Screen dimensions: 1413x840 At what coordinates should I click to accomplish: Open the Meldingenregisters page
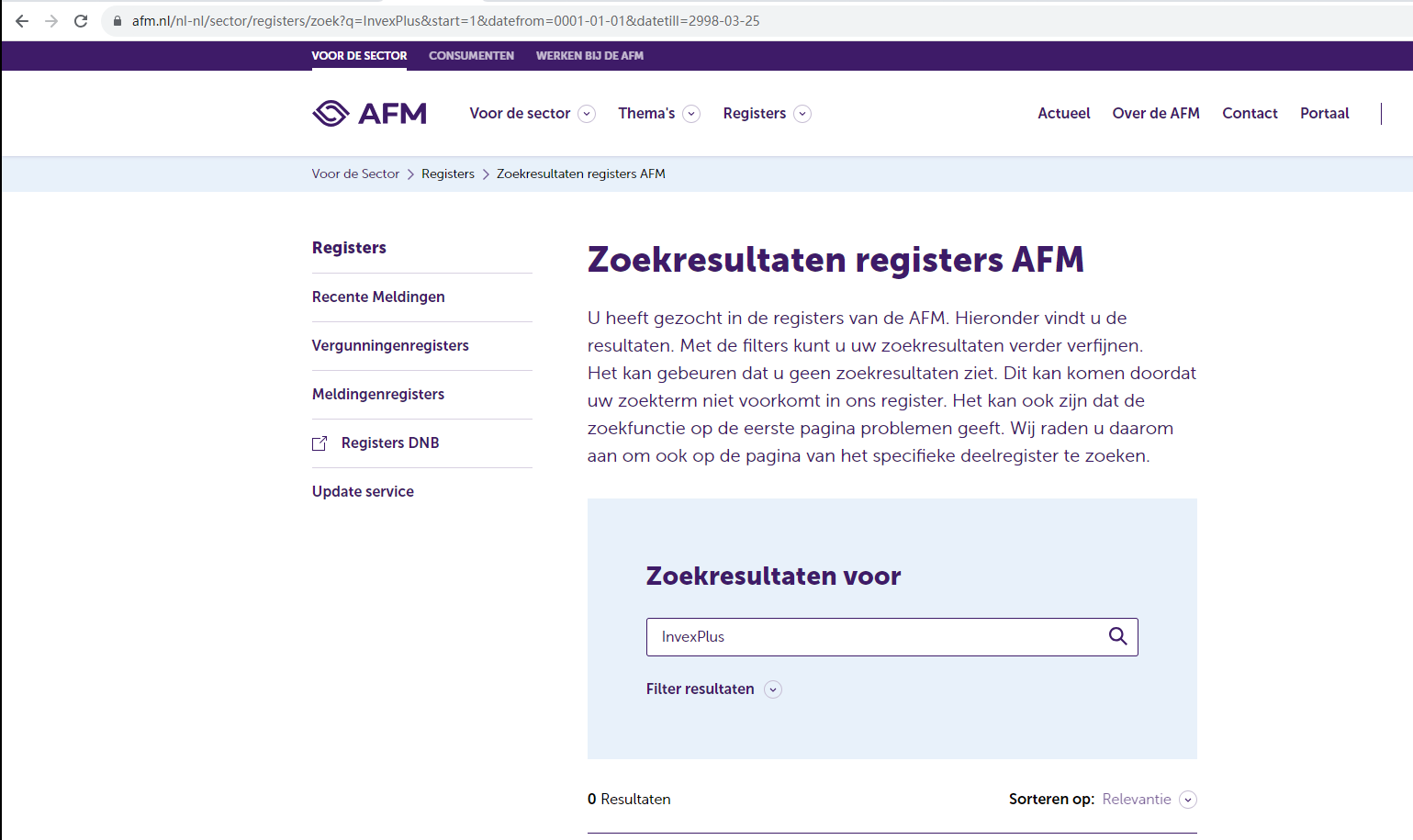coord(378,395)
